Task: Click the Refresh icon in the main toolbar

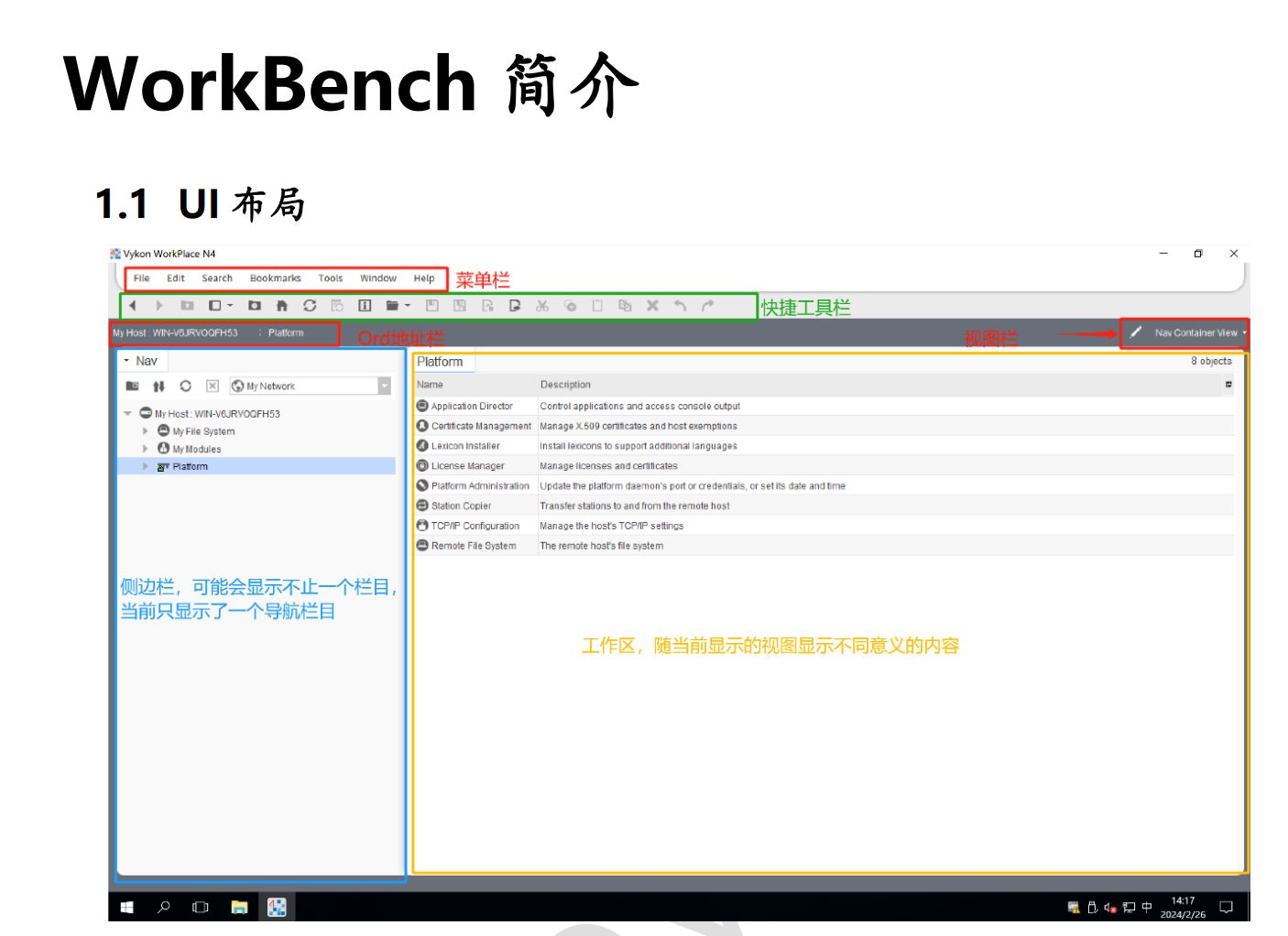Action: (x=310, y=306)
